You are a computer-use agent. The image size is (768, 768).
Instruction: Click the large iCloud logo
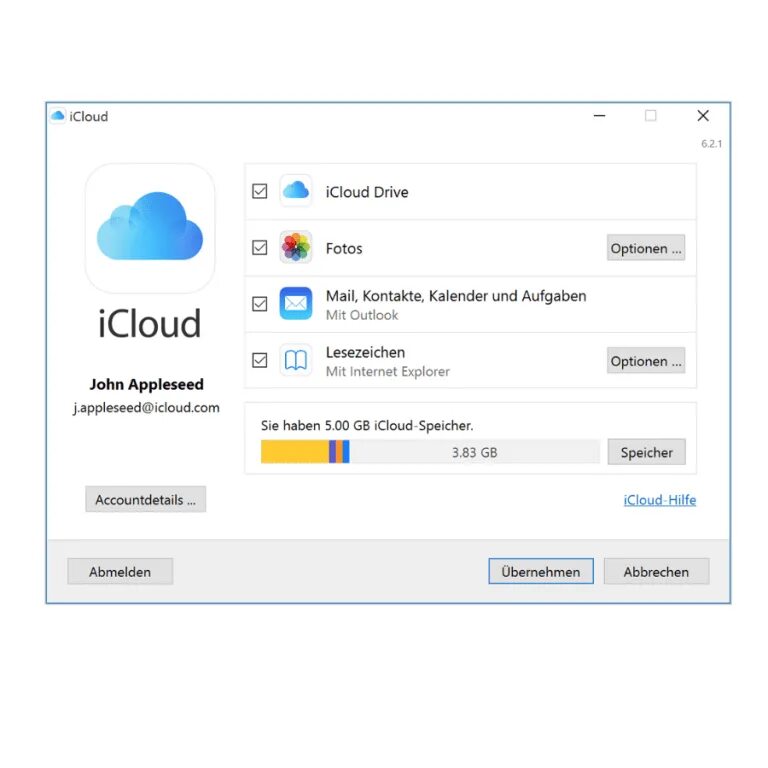tap(150, 228)
